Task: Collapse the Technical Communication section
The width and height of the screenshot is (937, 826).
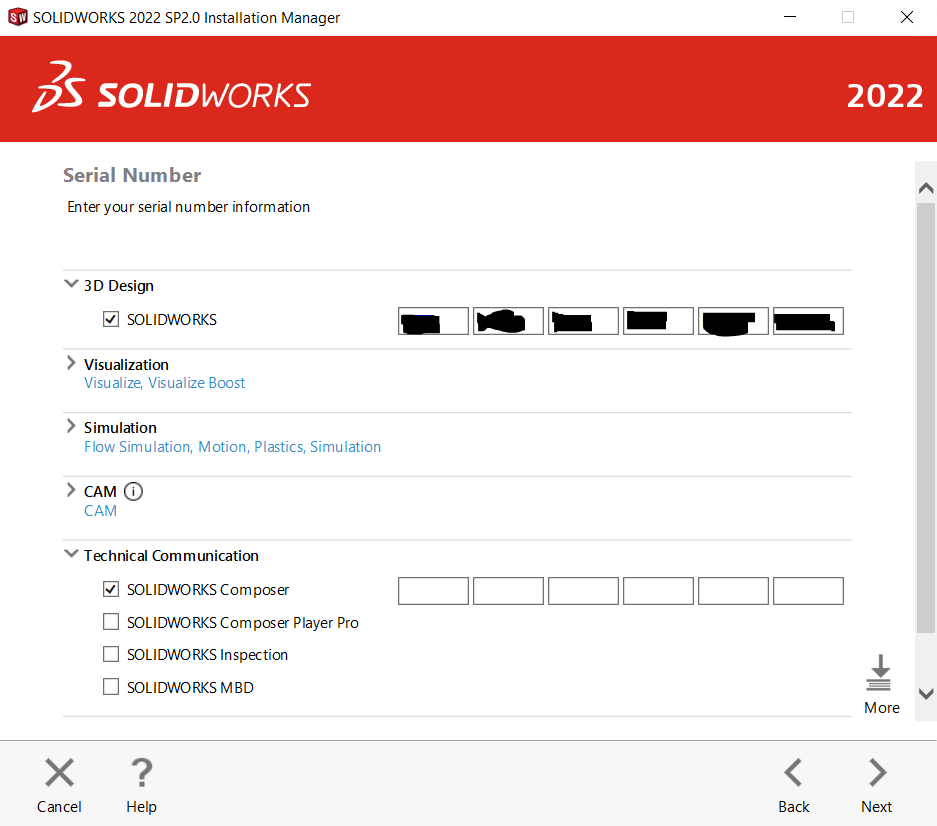Action: [x=71, y=555]
